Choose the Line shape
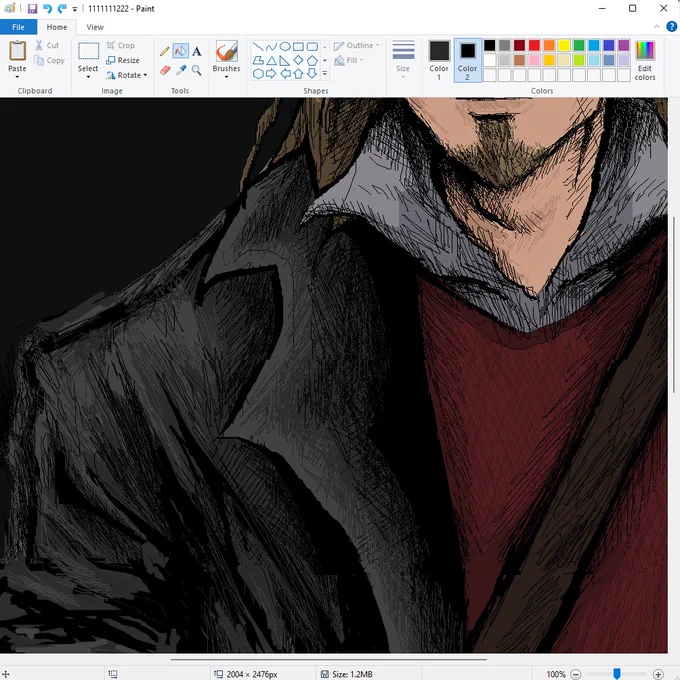Image resolution: width=680 pixels, height=680 pixels. [258, 46]
